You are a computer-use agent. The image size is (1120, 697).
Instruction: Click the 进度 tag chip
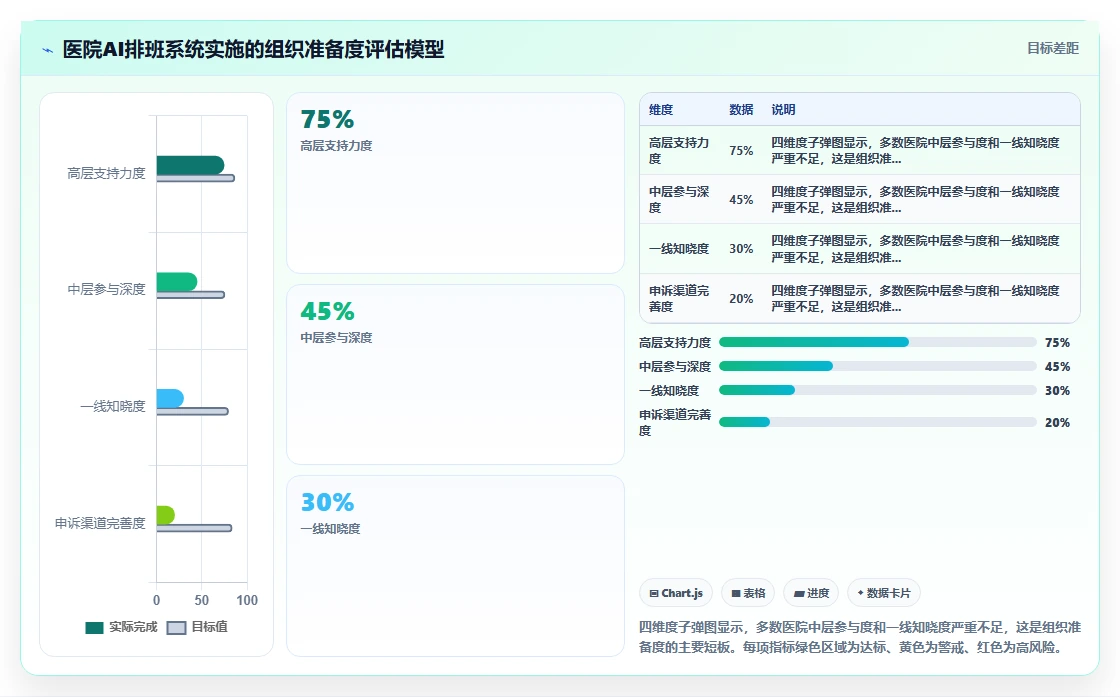(811, 593)
